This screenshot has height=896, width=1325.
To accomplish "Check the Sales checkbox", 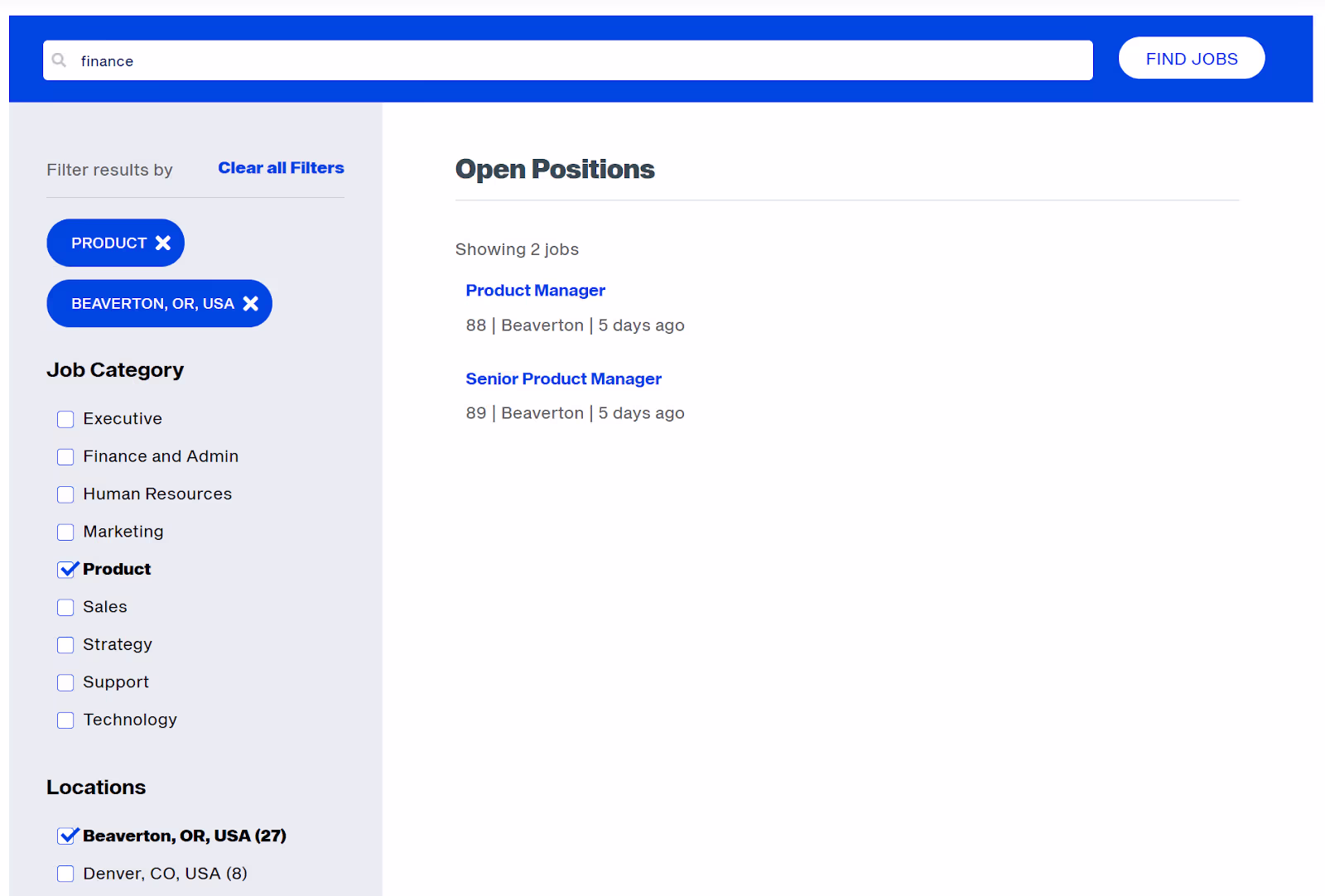I will pos(65,607).
